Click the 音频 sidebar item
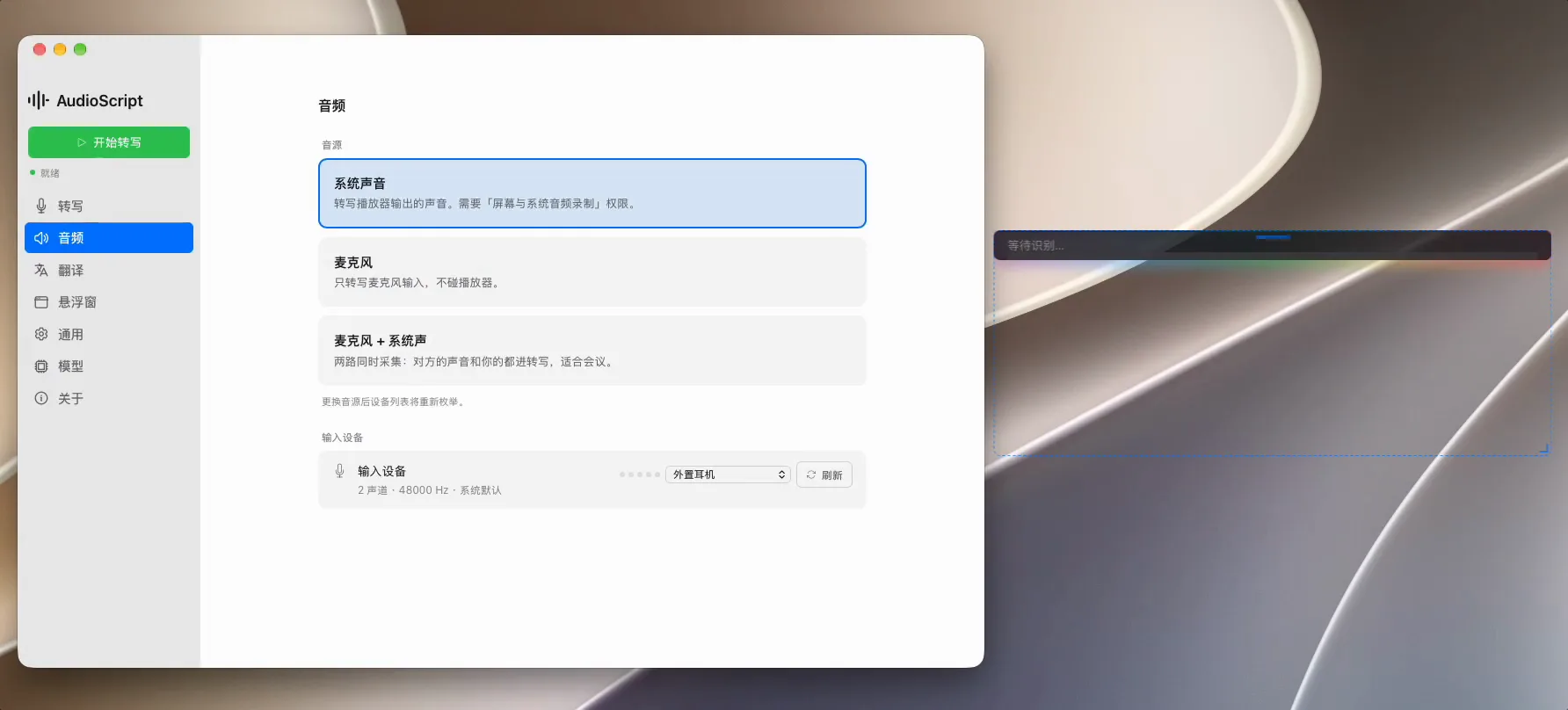This screenshot has height=710, width=1568. click(x=109, y=238)
